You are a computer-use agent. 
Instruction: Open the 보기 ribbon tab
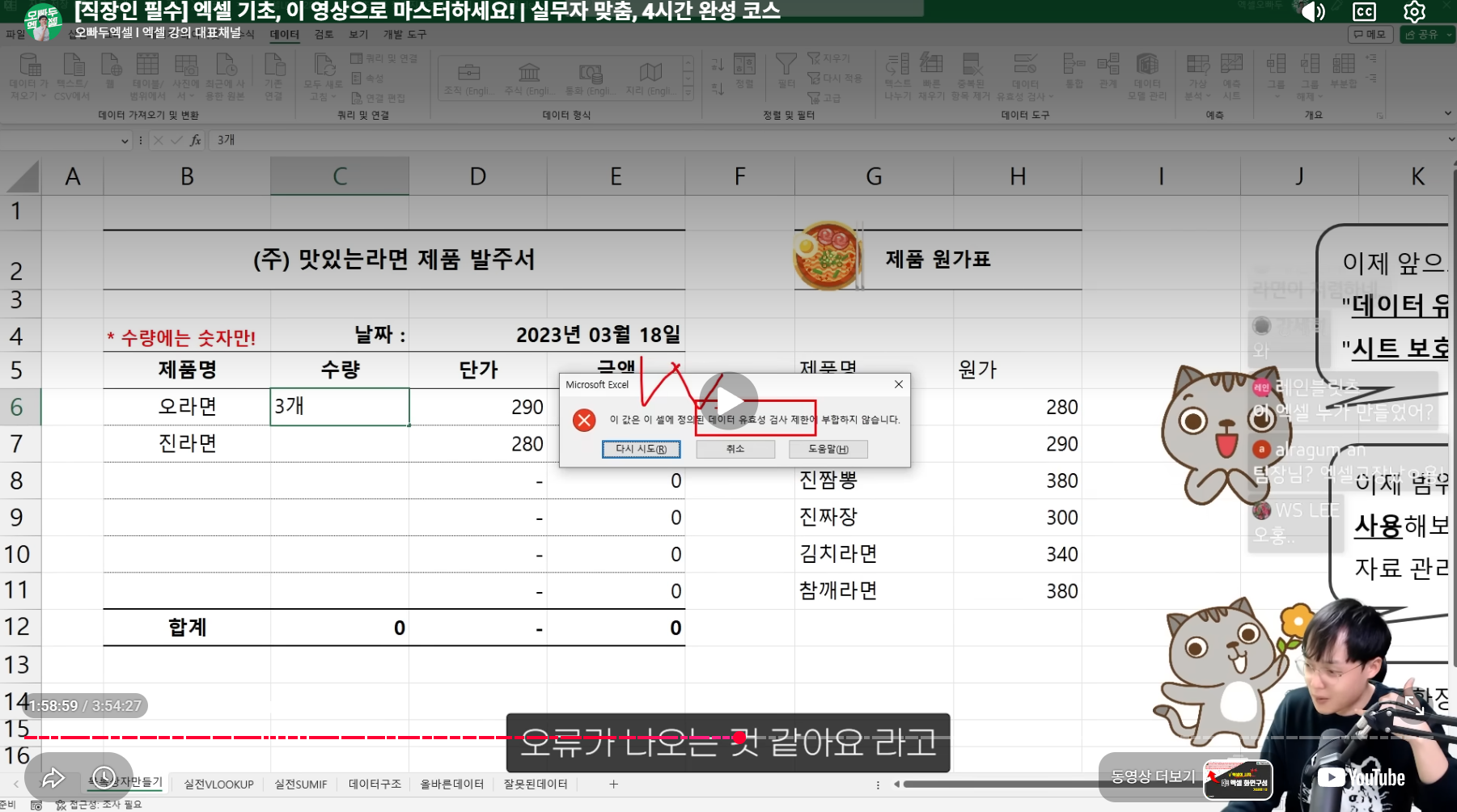(358, 35)
